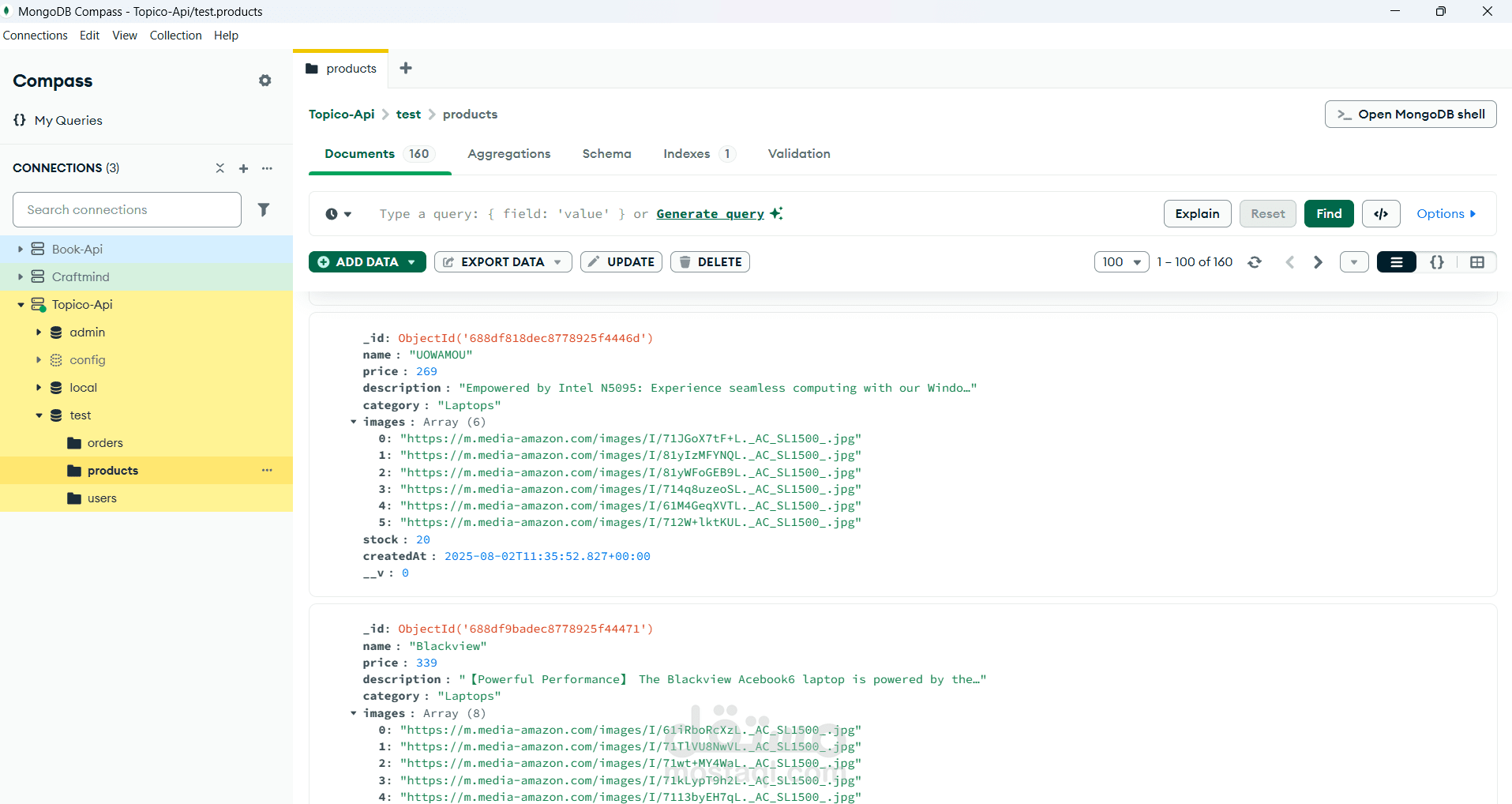
Task: Add a new connection plus icon
Action: 244,168
